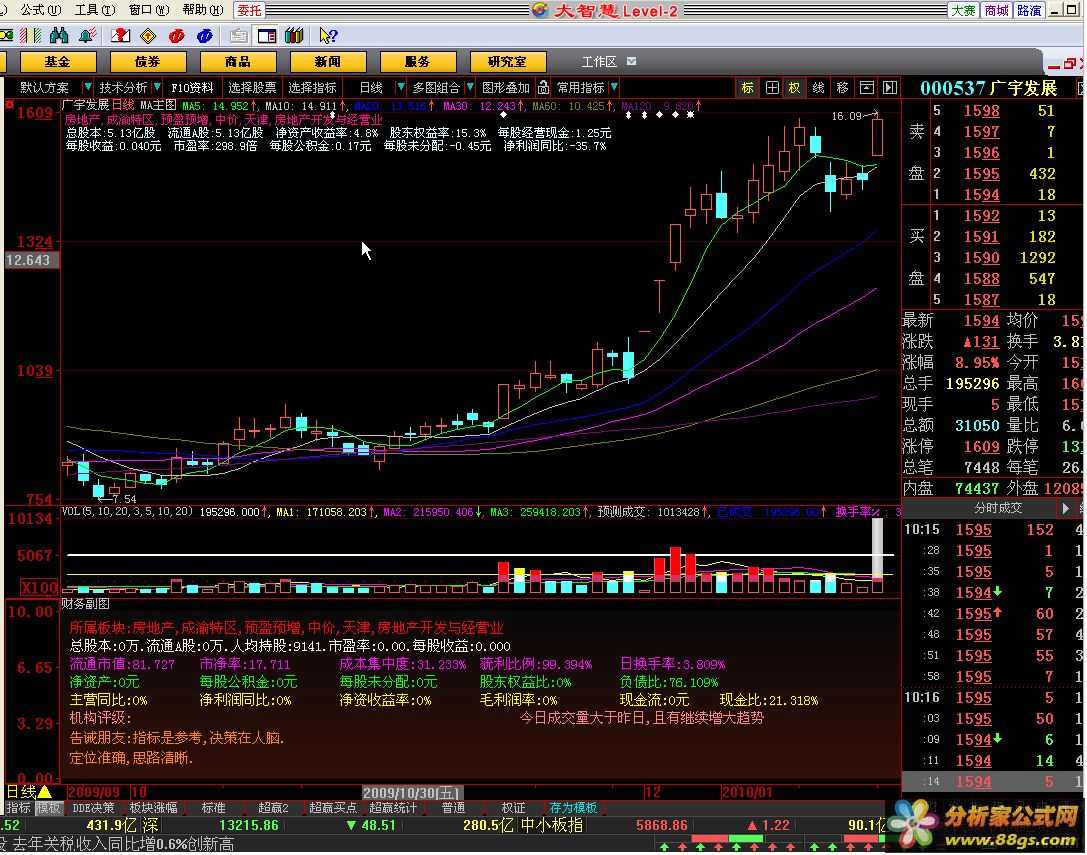Click the 路演 title bar button
The width and height of the screenshot is (1087, 855).
1029,10
